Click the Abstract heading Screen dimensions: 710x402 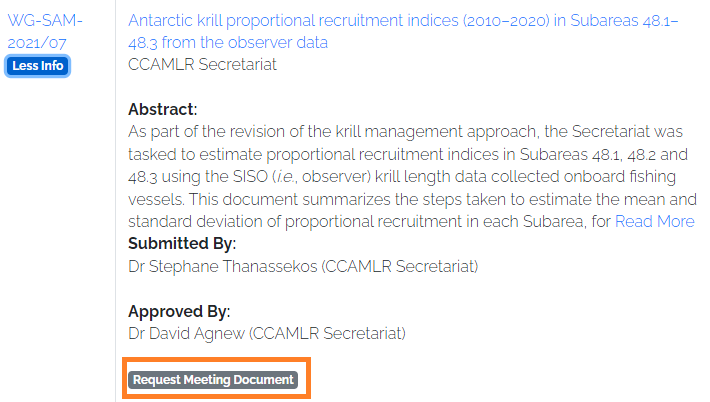pos(163,109)
